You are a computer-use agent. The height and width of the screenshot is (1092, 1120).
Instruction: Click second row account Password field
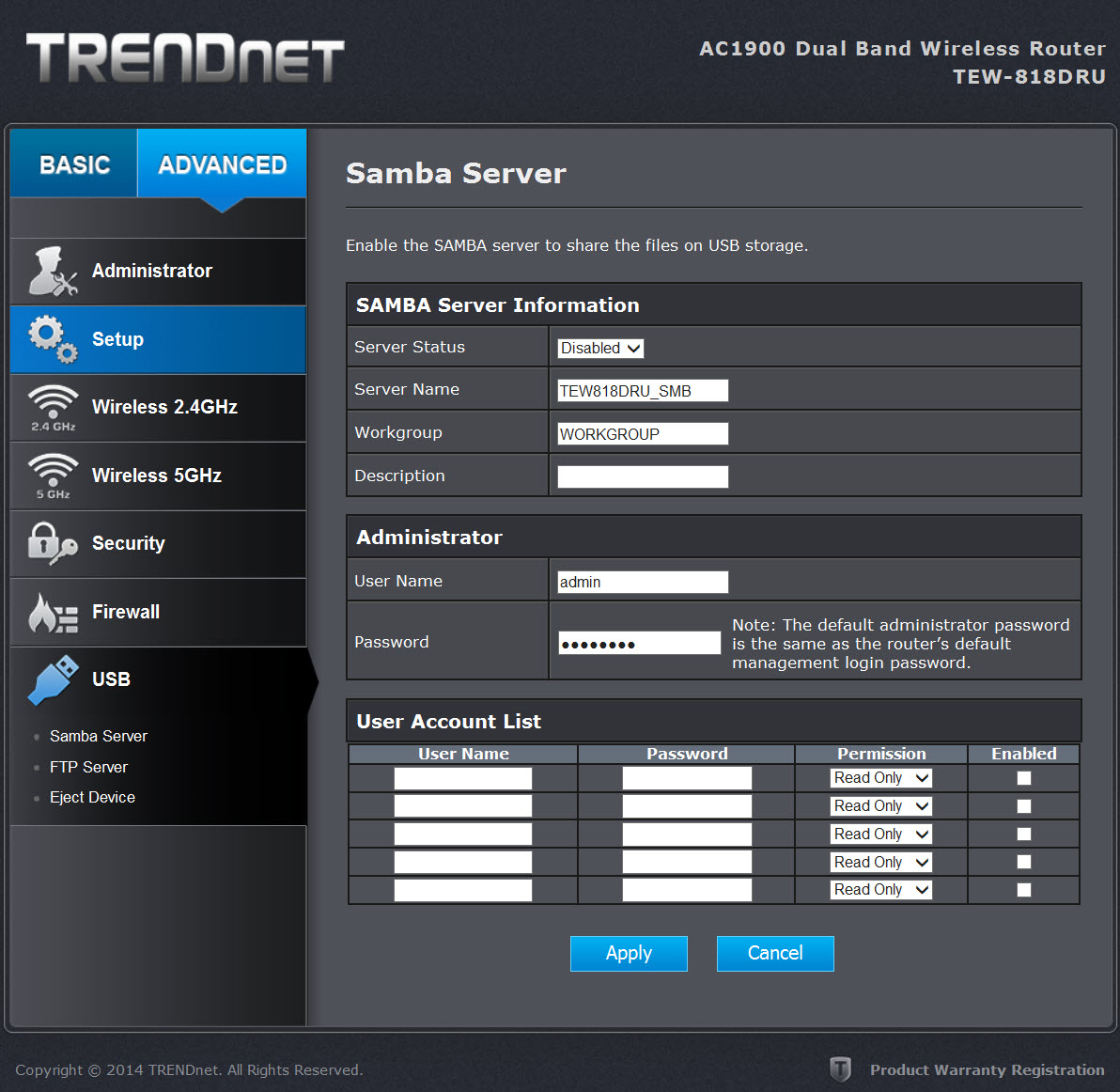(687, 805)
